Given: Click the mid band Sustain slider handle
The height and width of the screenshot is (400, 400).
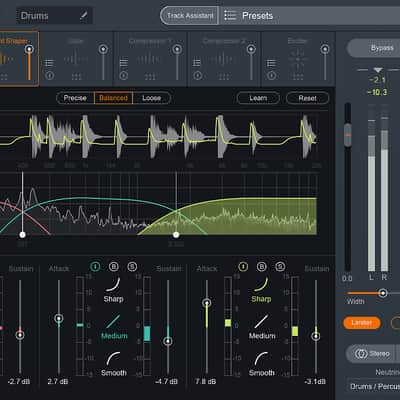Looking at the screenshot, I should click(x=168, y=341).
